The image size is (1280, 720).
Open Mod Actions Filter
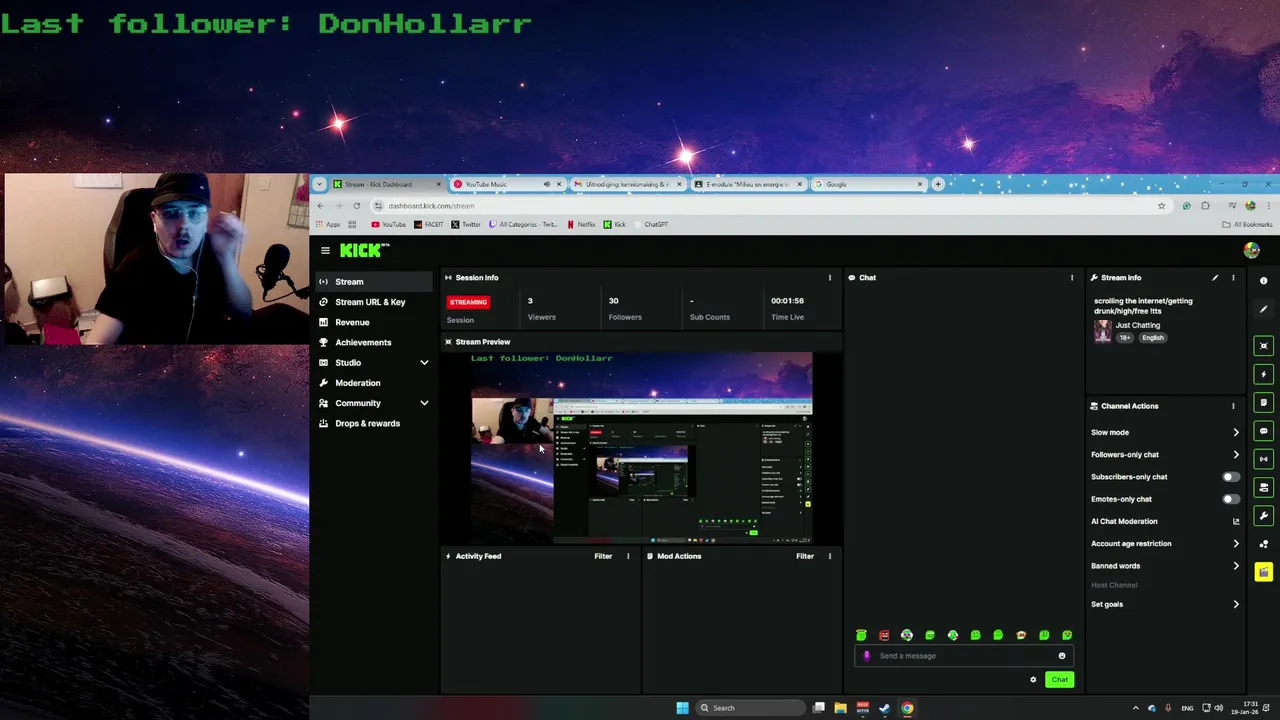coord(805,556)
